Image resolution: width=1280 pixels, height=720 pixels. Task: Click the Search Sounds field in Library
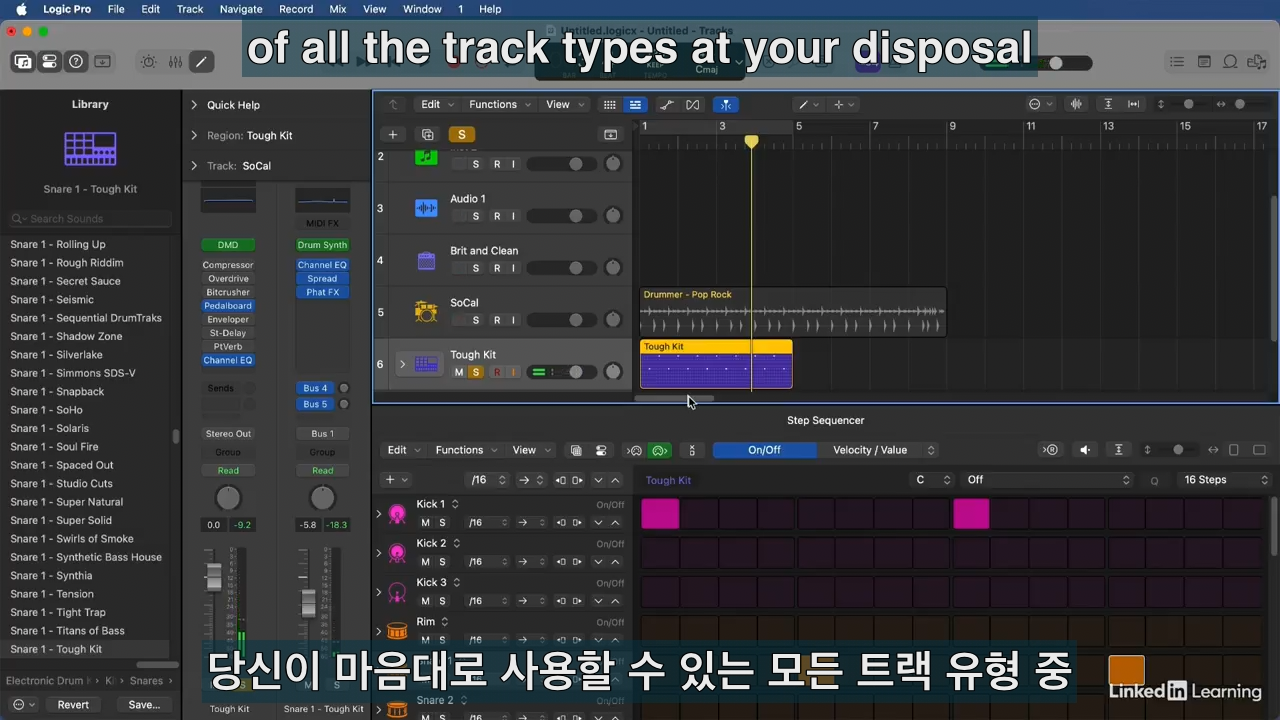[x=90, y=219]
